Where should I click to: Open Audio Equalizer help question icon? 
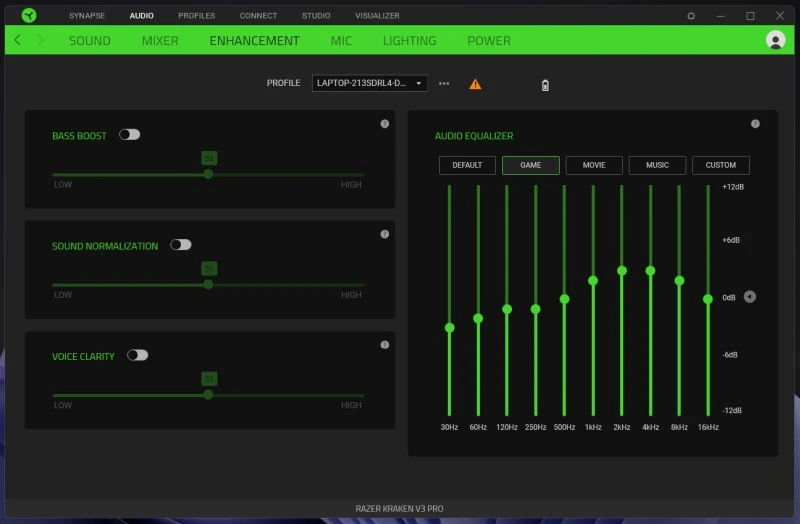click(x=755, y=124)
